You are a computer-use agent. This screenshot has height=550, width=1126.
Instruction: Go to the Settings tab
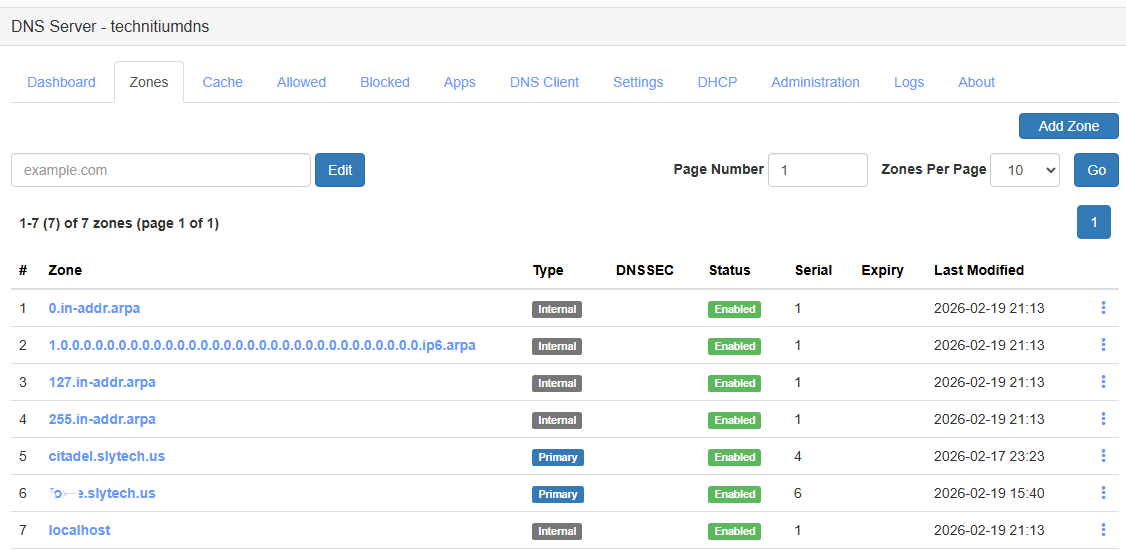coord(638,82)
